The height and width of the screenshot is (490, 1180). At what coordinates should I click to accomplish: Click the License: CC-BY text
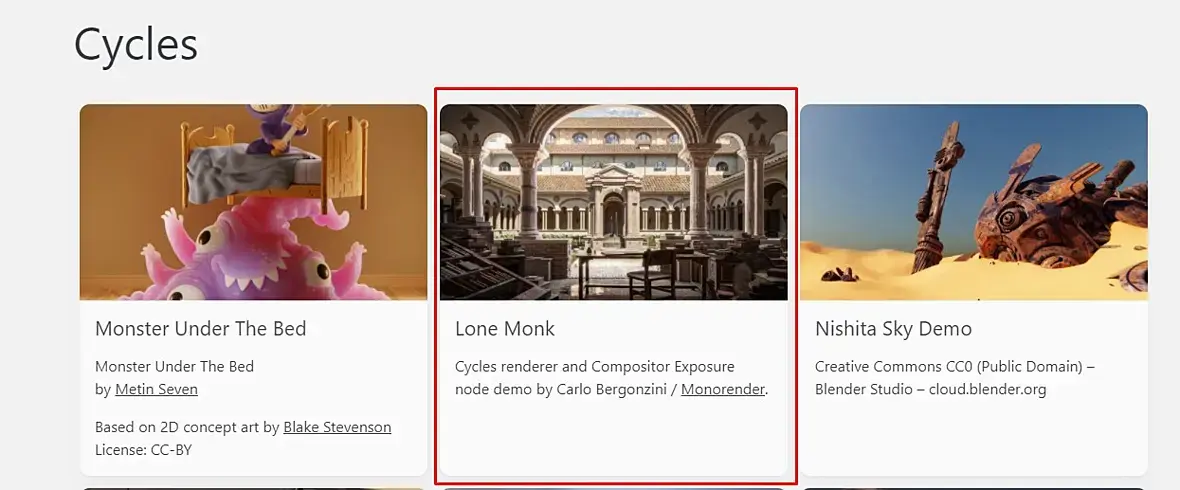coord(143,449)
